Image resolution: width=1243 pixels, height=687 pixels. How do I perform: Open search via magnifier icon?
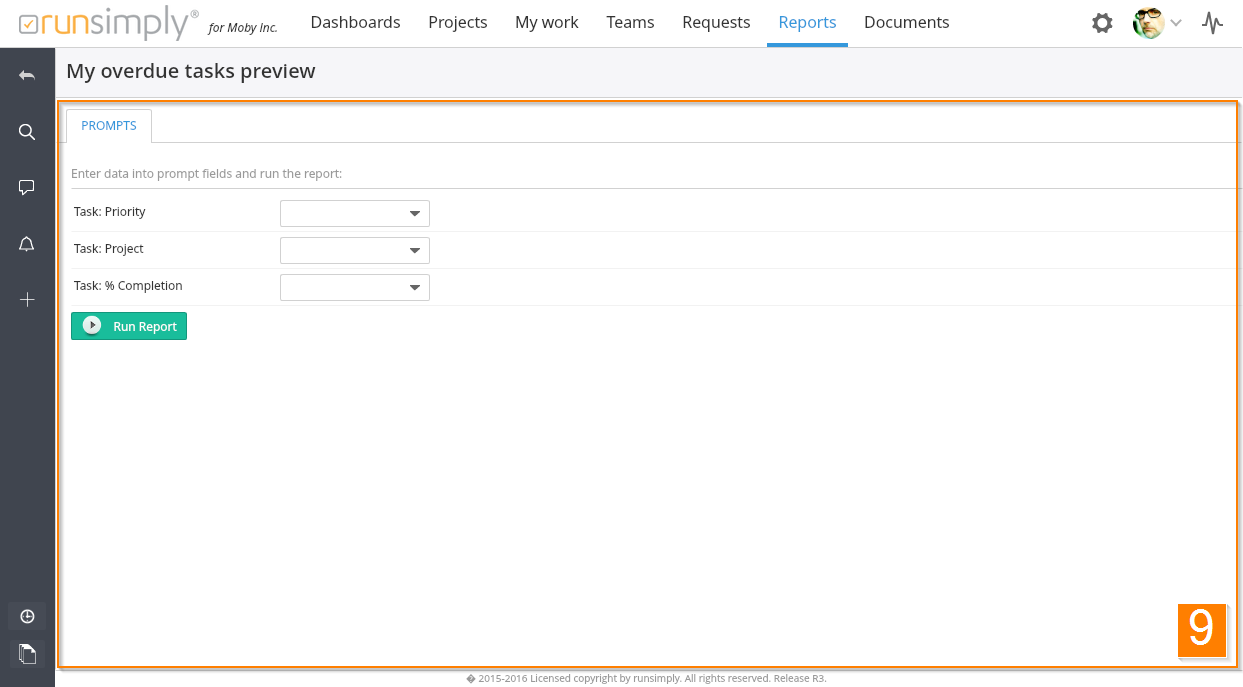click(x=27, y=132)
